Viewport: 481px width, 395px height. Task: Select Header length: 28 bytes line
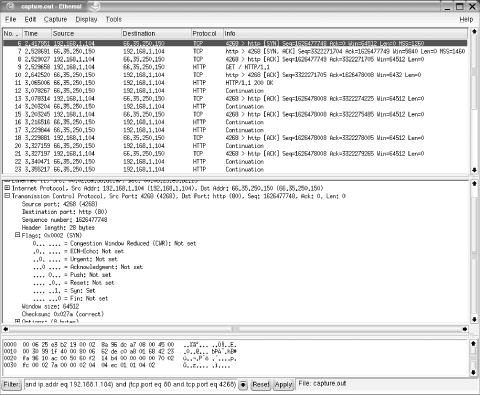pyautogui.click(x=58, y=228)
